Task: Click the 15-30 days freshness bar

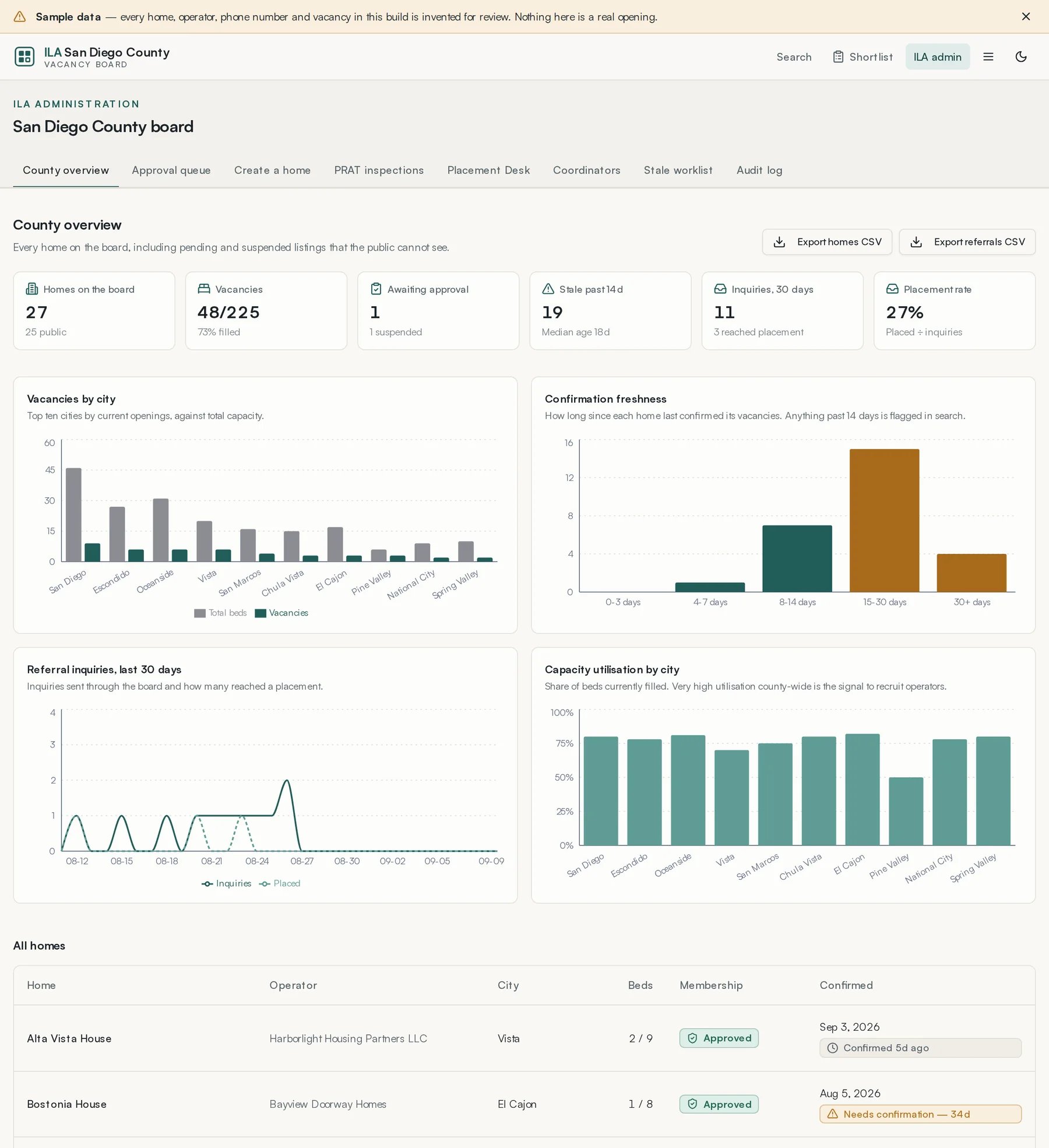Action: tap(884, 520)
